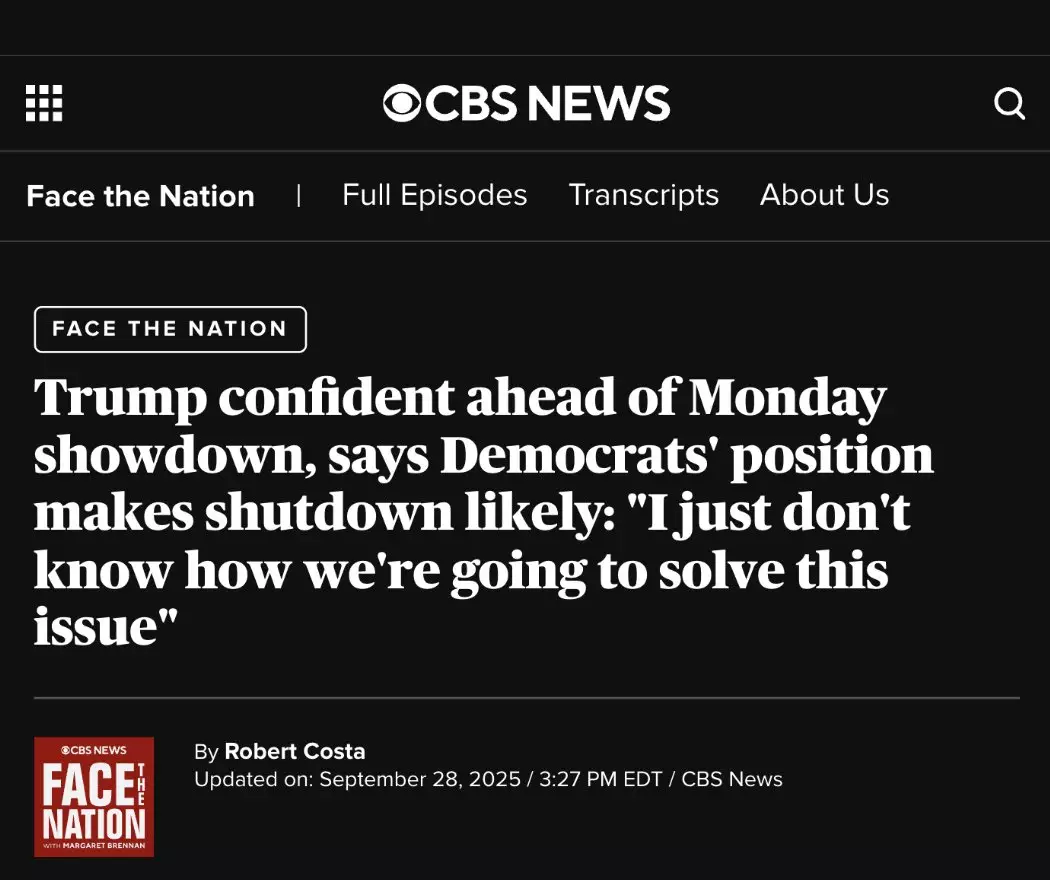Click the CBS eye logo
This screenshot has height=880, width=1050.
[x=402, y=103]
